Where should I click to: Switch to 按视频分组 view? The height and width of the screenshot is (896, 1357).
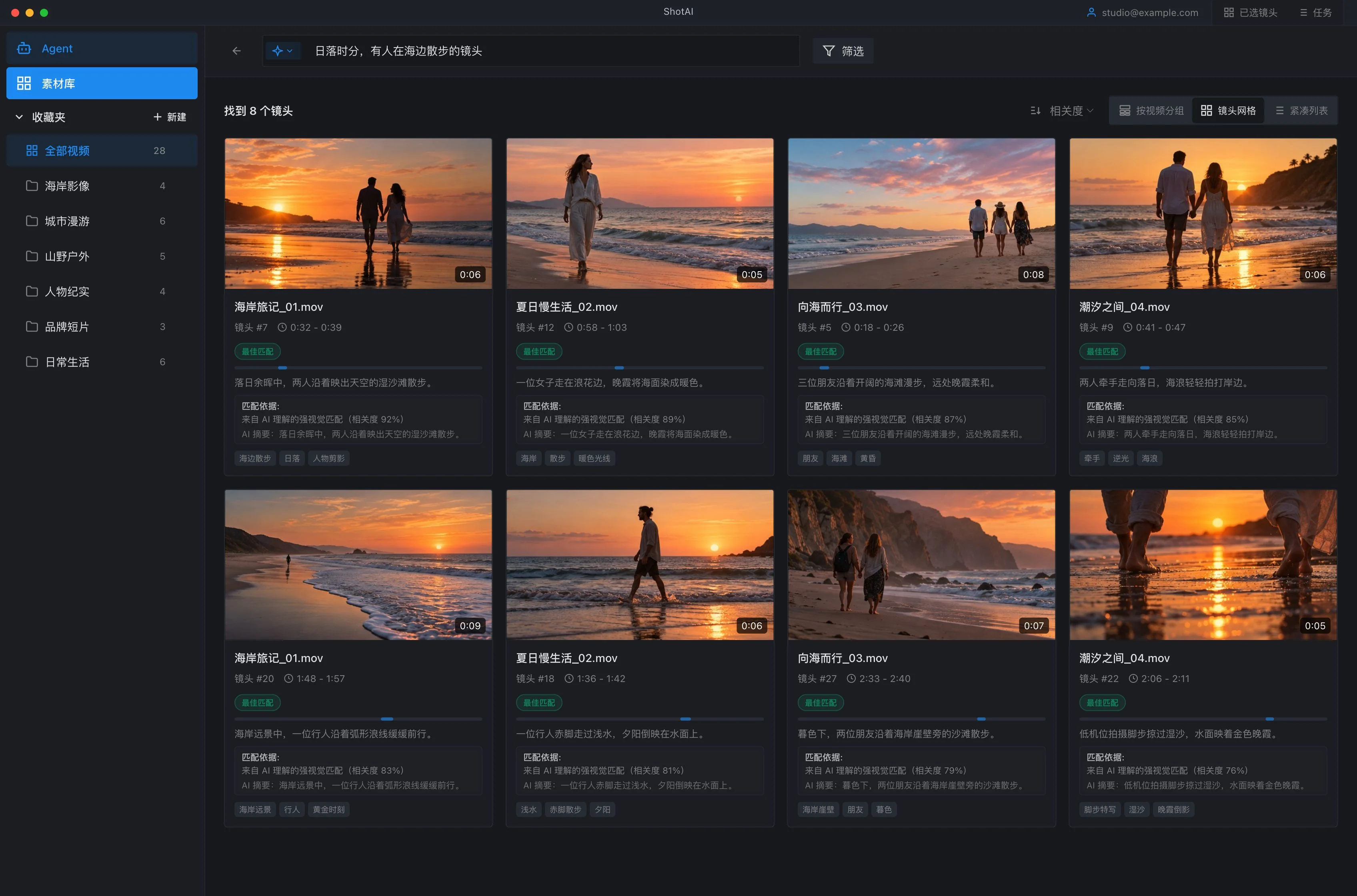1151,111
